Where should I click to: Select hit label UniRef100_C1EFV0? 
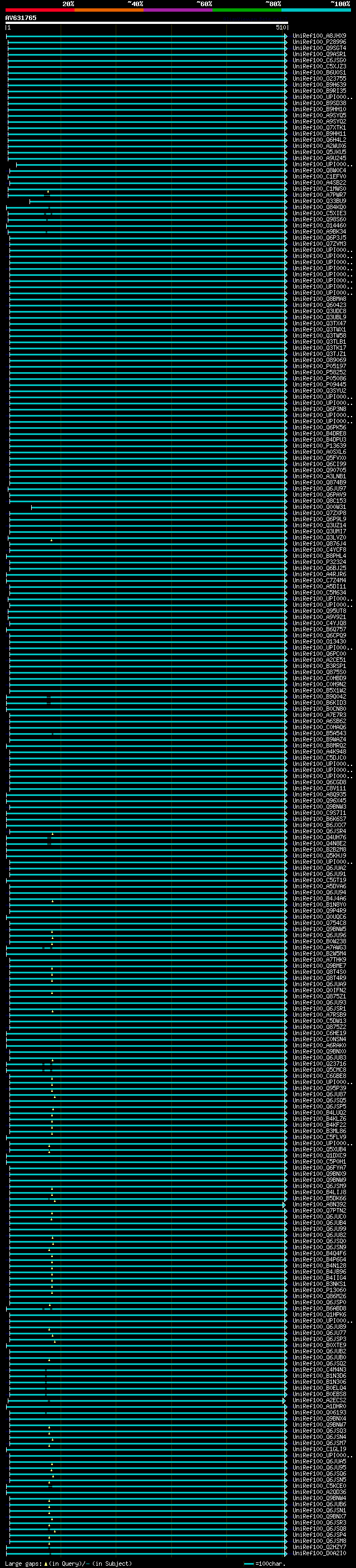coord(319,176)
